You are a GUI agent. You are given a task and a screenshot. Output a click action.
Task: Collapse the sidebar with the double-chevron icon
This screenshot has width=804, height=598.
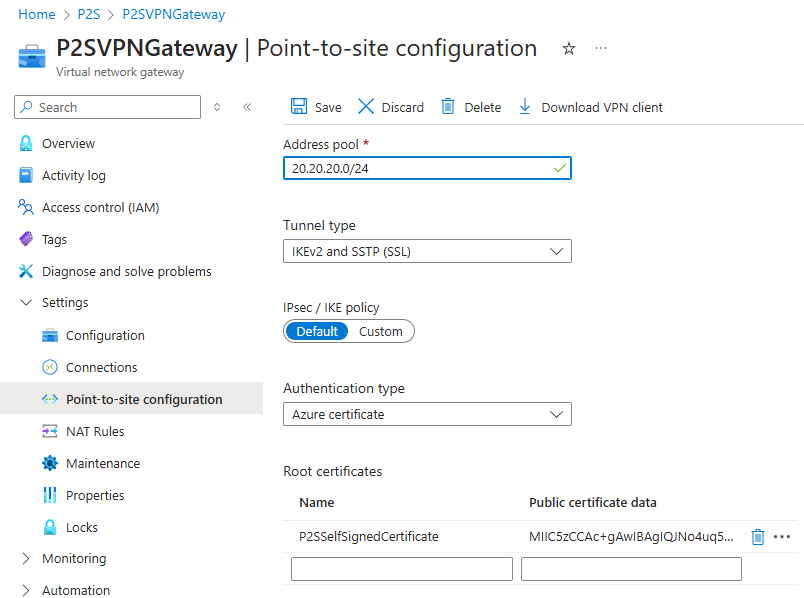point(247,107)
